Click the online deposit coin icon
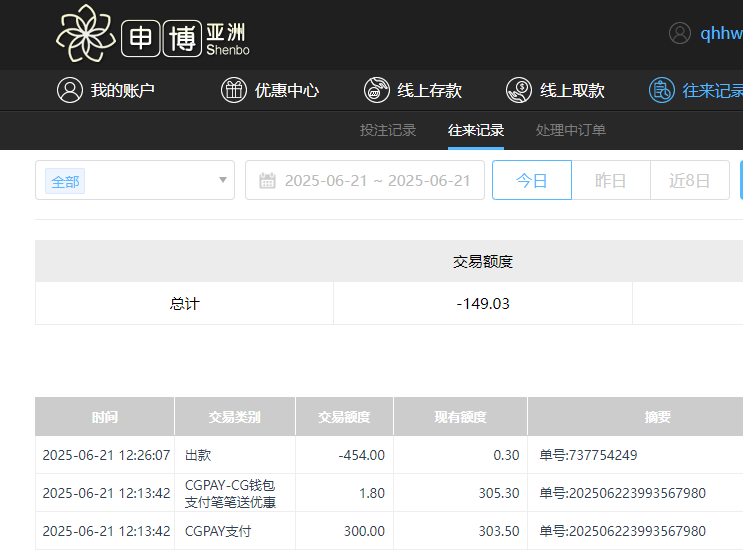 [x=376, y=90]
